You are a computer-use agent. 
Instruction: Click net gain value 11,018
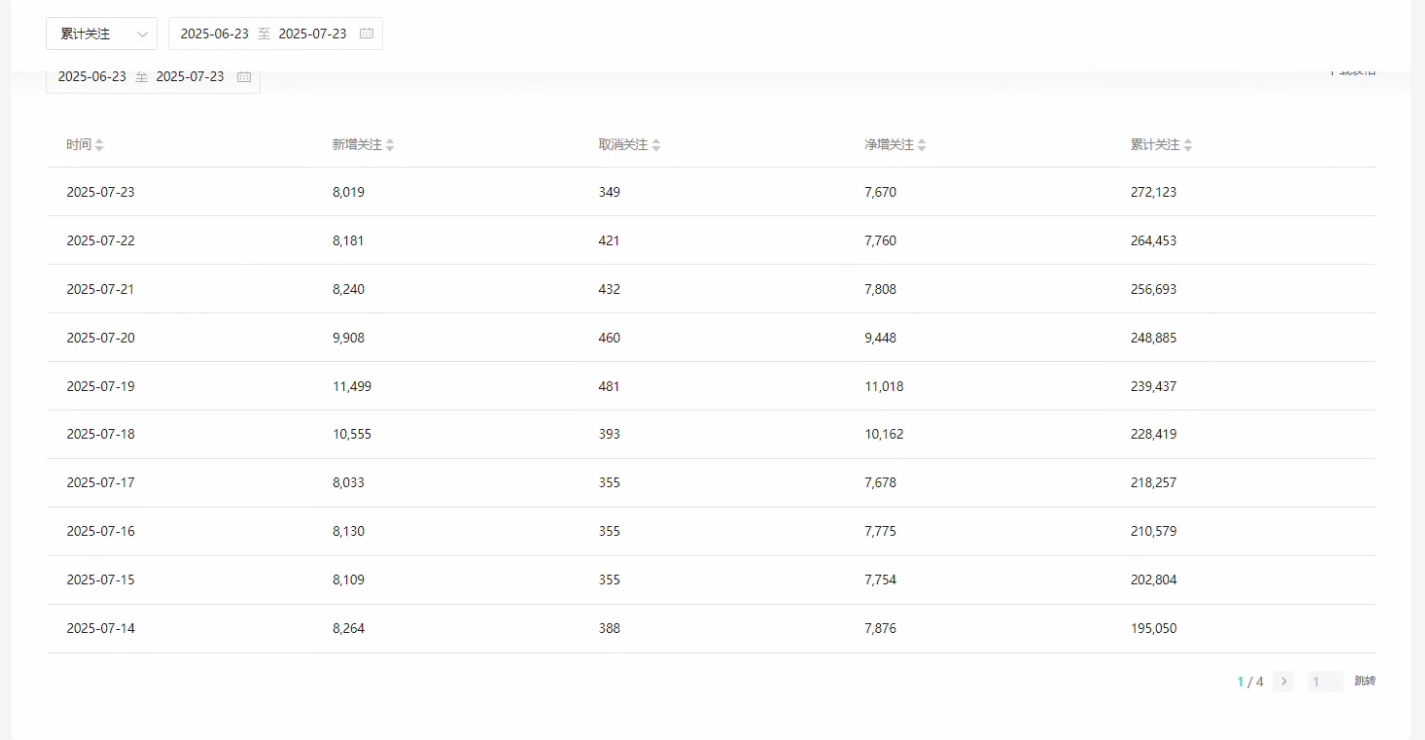pos(884,386)
